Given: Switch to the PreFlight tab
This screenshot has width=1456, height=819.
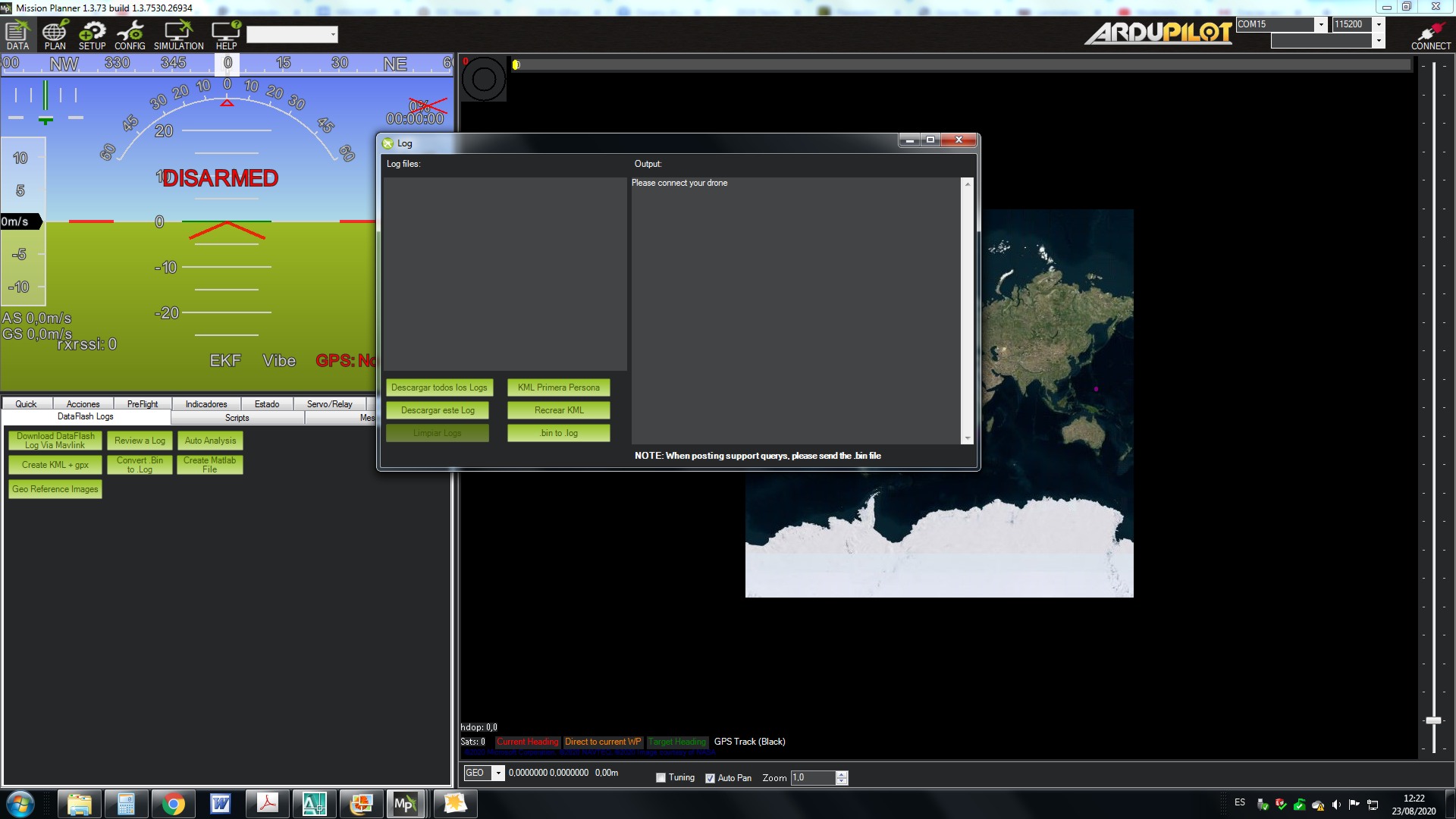Looking at the screenshot, I should pyautogui.click(x=143, y=404).
